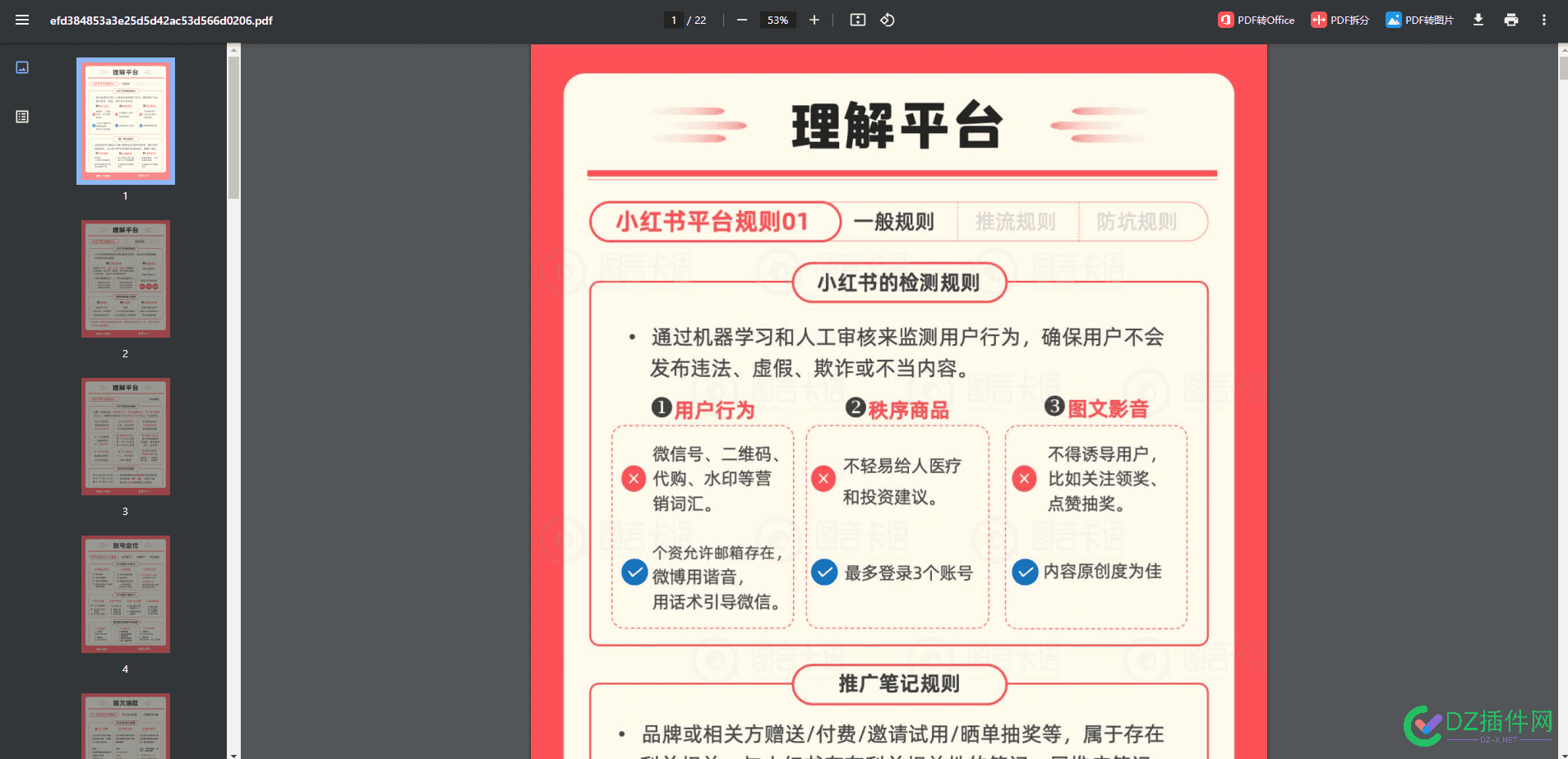1568x759 pixels.
Task: Click the PDF file name in the title
Action: [x=161, y=20]
